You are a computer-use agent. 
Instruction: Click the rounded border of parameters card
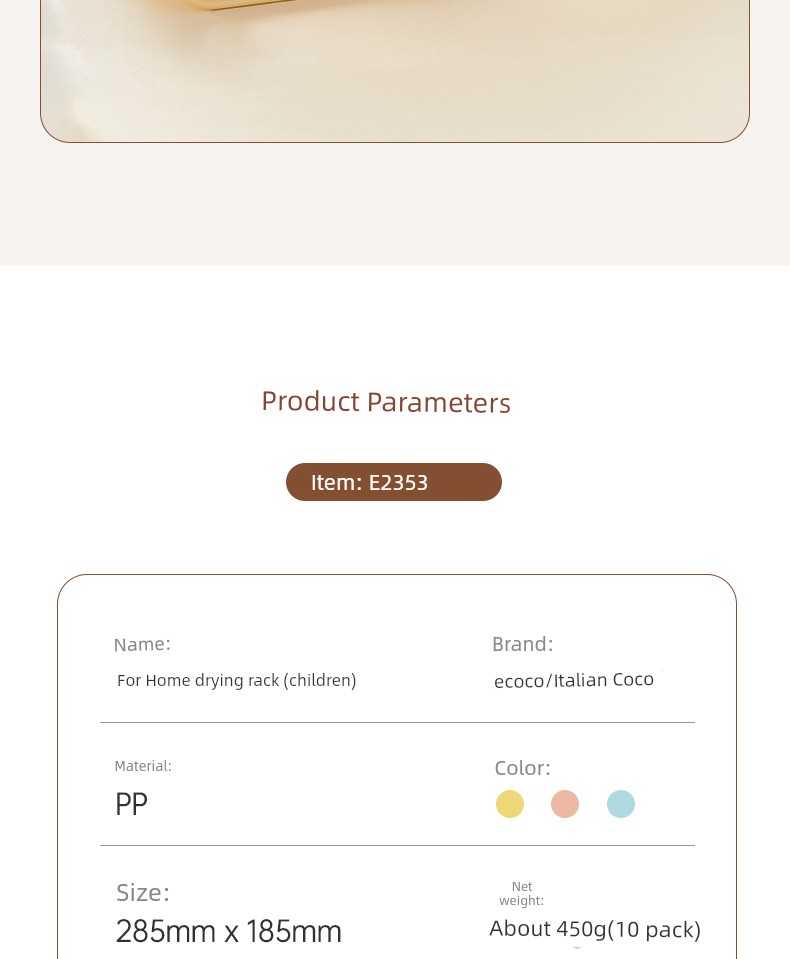[397, 575]
